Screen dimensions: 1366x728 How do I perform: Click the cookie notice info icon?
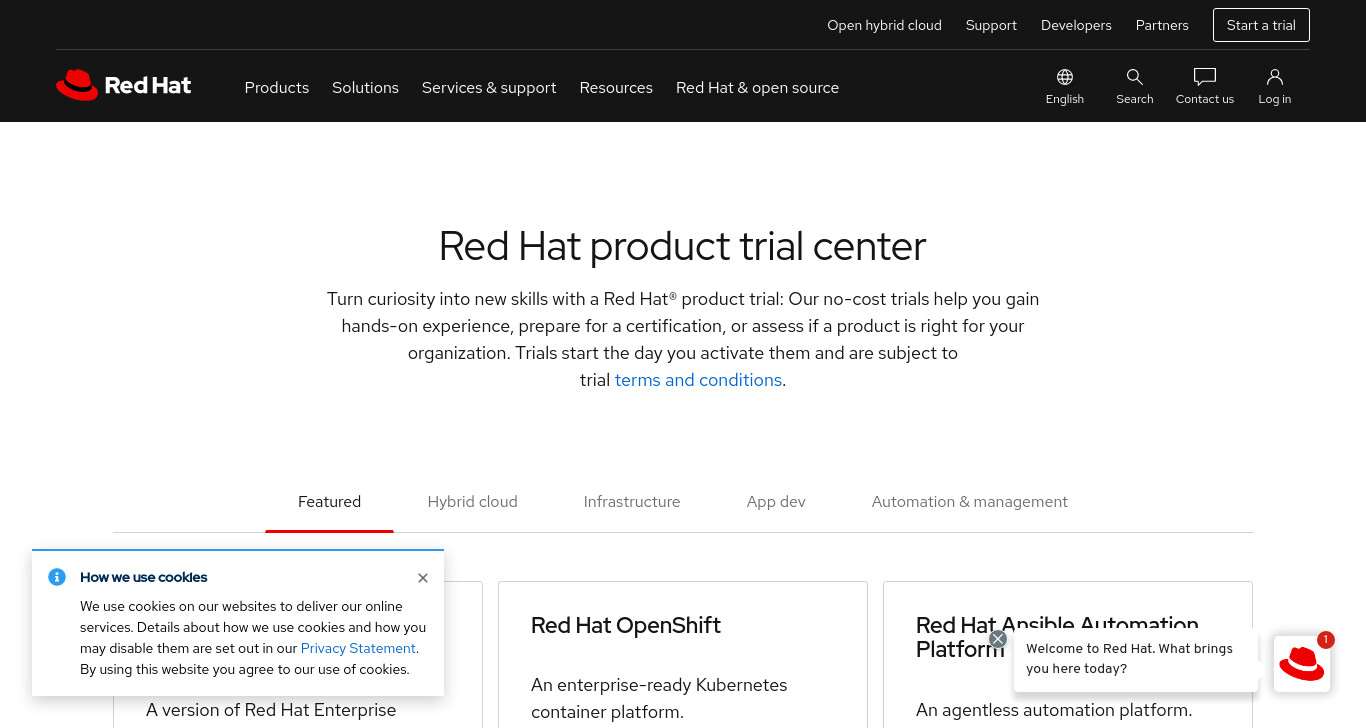(57, 577)
